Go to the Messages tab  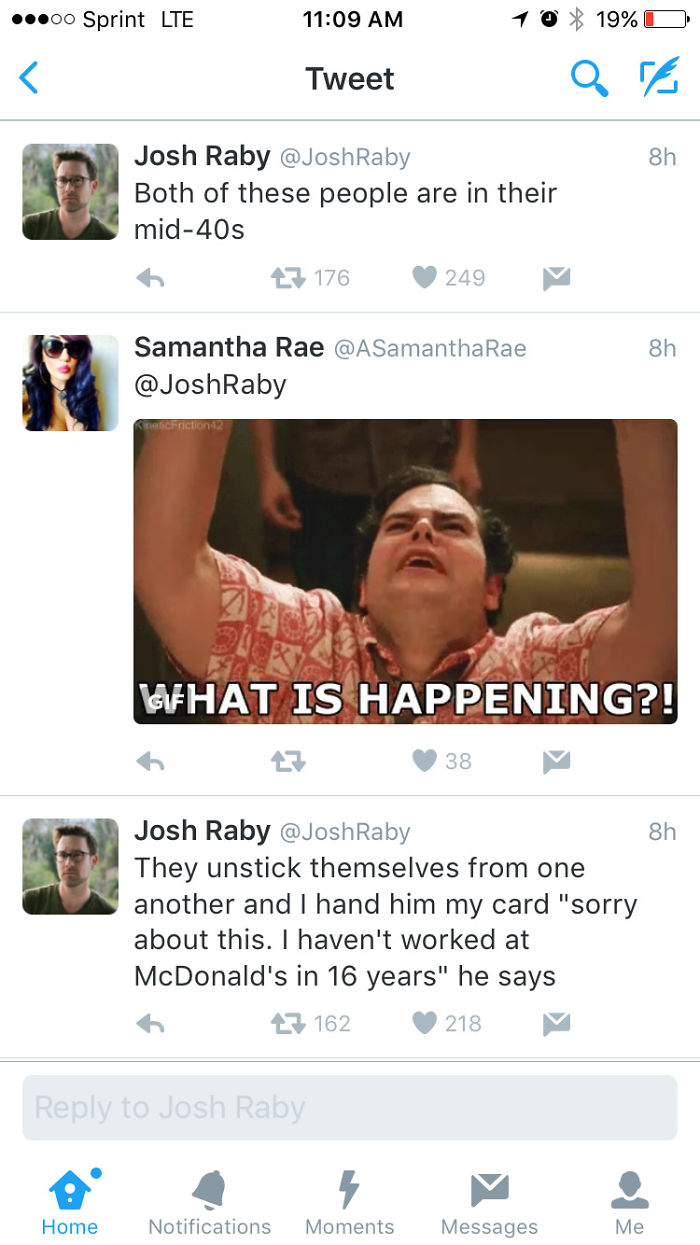point(489,1203)
